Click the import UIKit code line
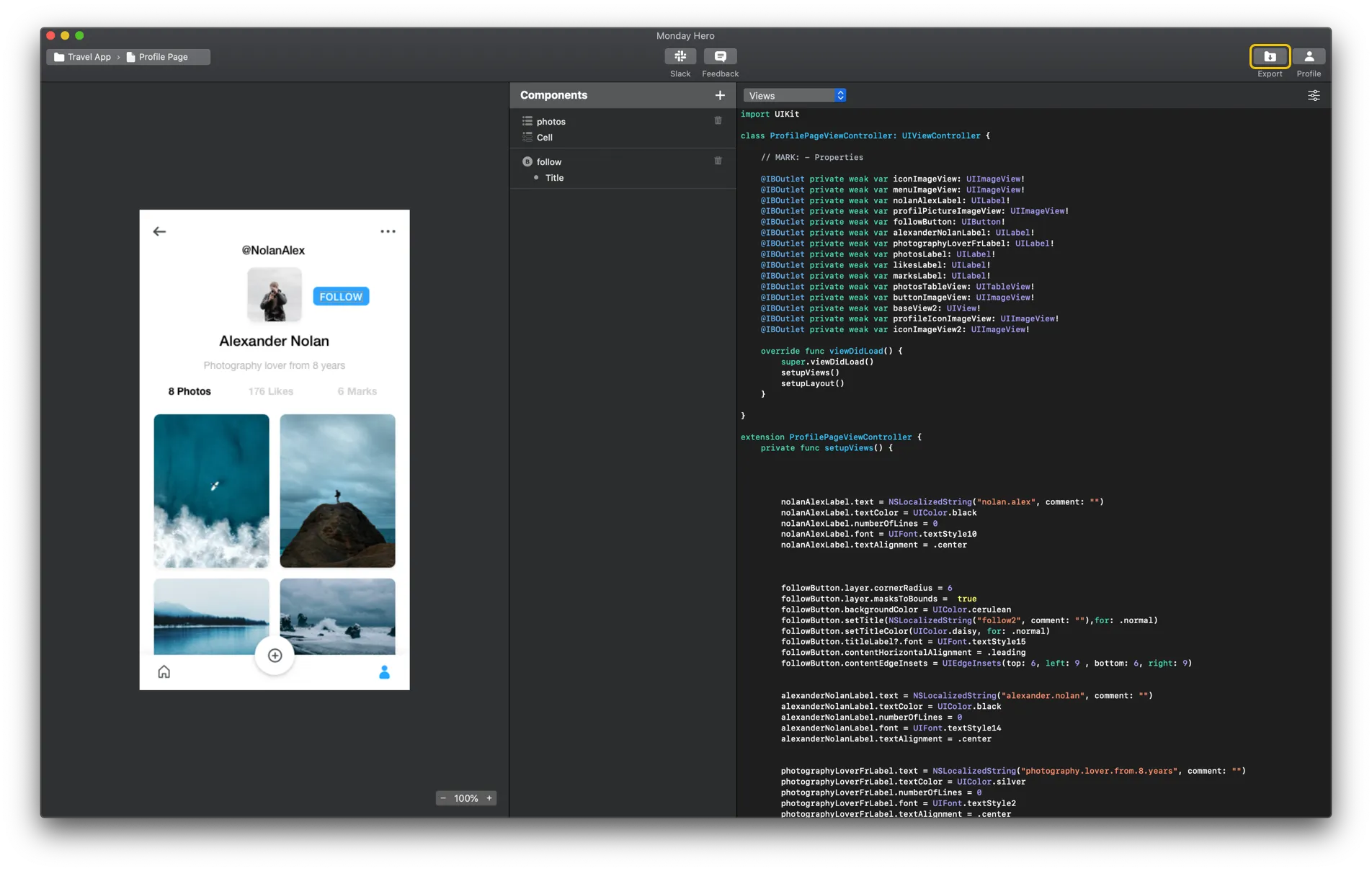Screen dimensions: 1372x871 (770, 114)
